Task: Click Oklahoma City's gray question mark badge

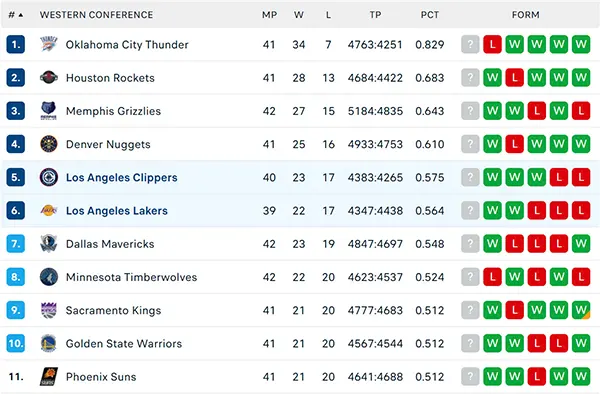Action: click(470, 44)
